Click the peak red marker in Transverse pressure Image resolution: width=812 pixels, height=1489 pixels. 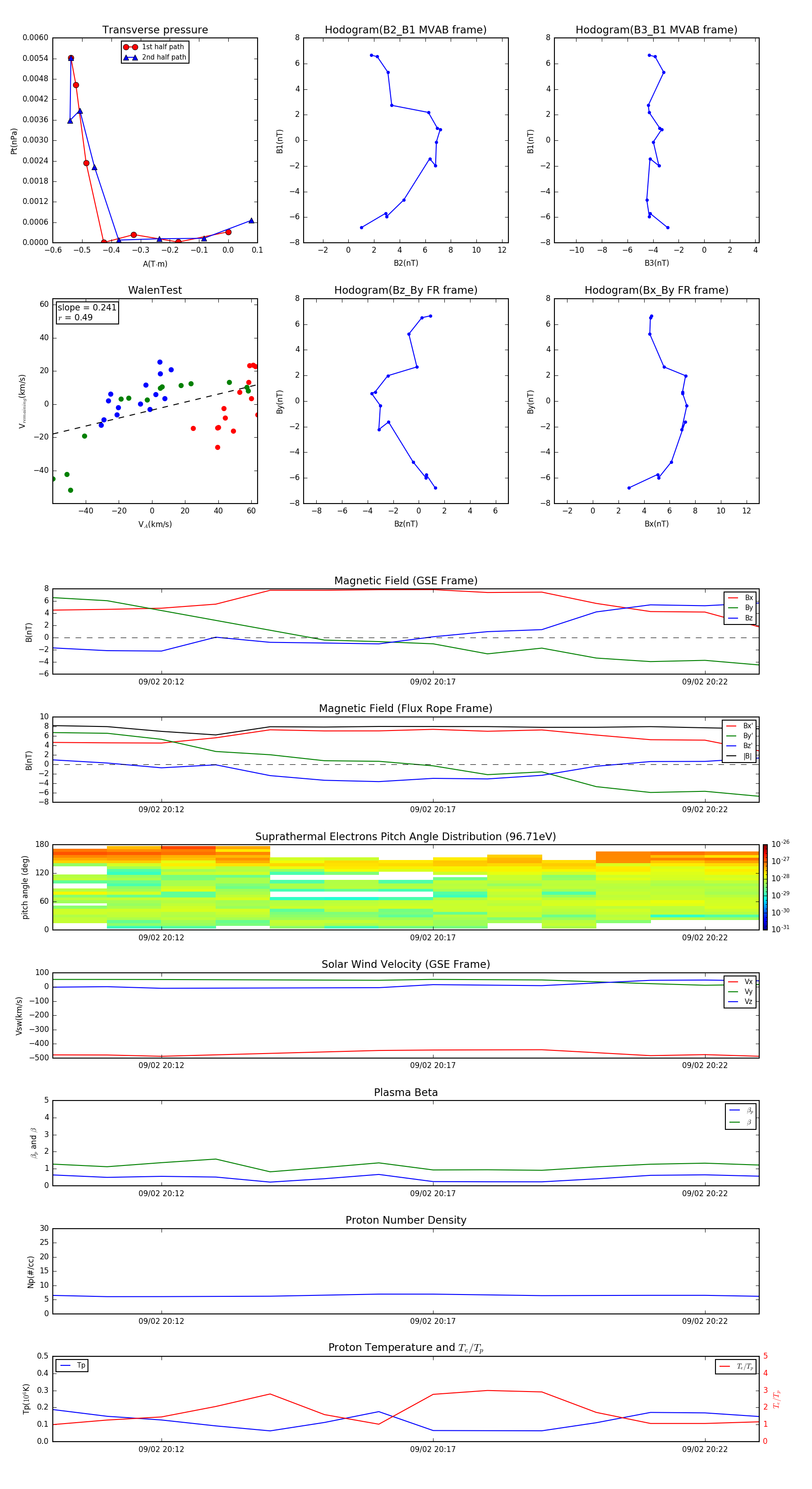[x=71, y=58]
